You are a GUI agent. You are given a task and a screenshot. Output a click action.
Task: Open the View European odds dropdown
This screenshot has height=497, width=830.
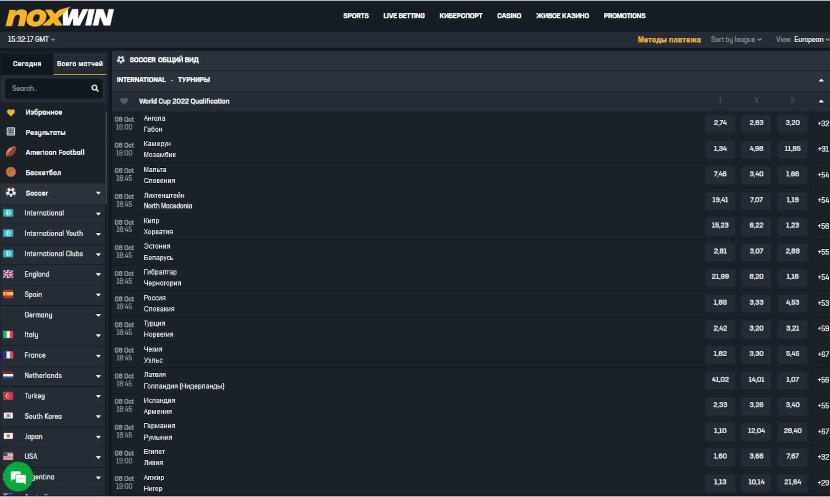(x=802, y=40)
